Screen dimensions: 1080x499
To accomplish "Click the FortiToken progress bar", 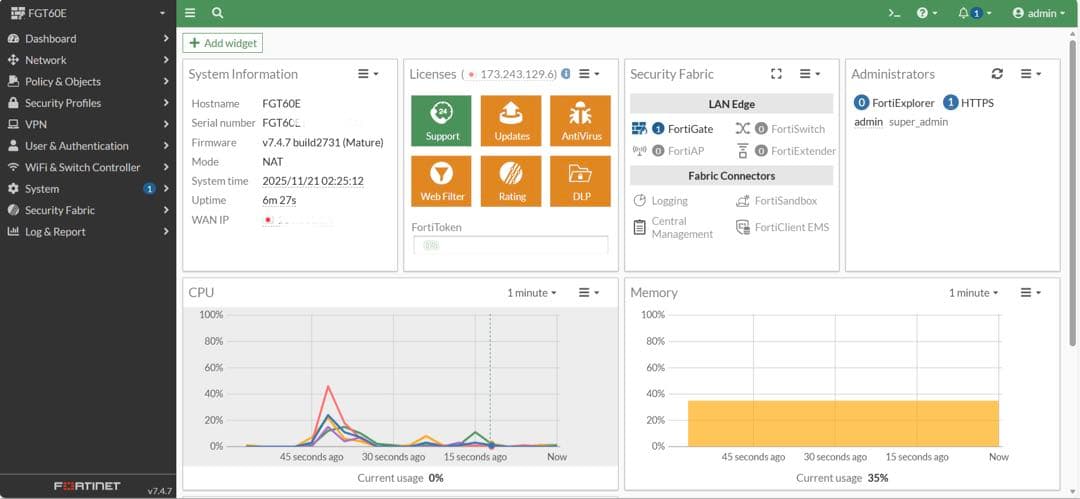I will coord(510,245).
